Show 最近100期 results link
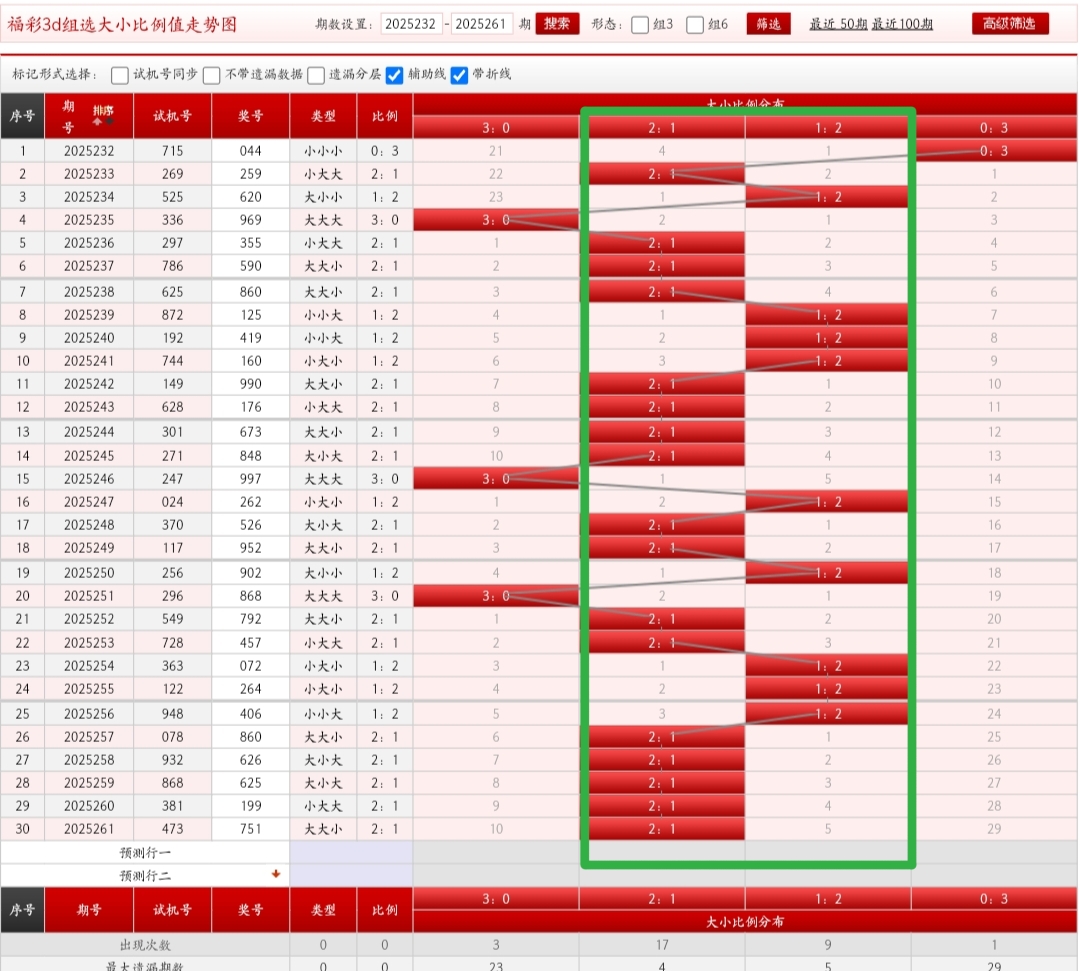Viewport: 1080px width, 971px height. 902,24
